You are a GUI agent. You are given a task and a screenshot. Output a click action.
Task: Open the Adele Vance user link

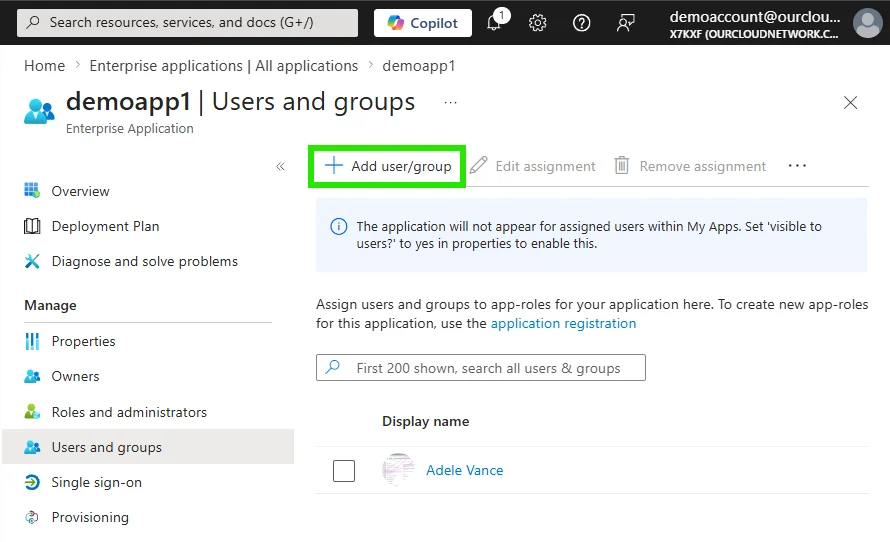coord(464,470)
